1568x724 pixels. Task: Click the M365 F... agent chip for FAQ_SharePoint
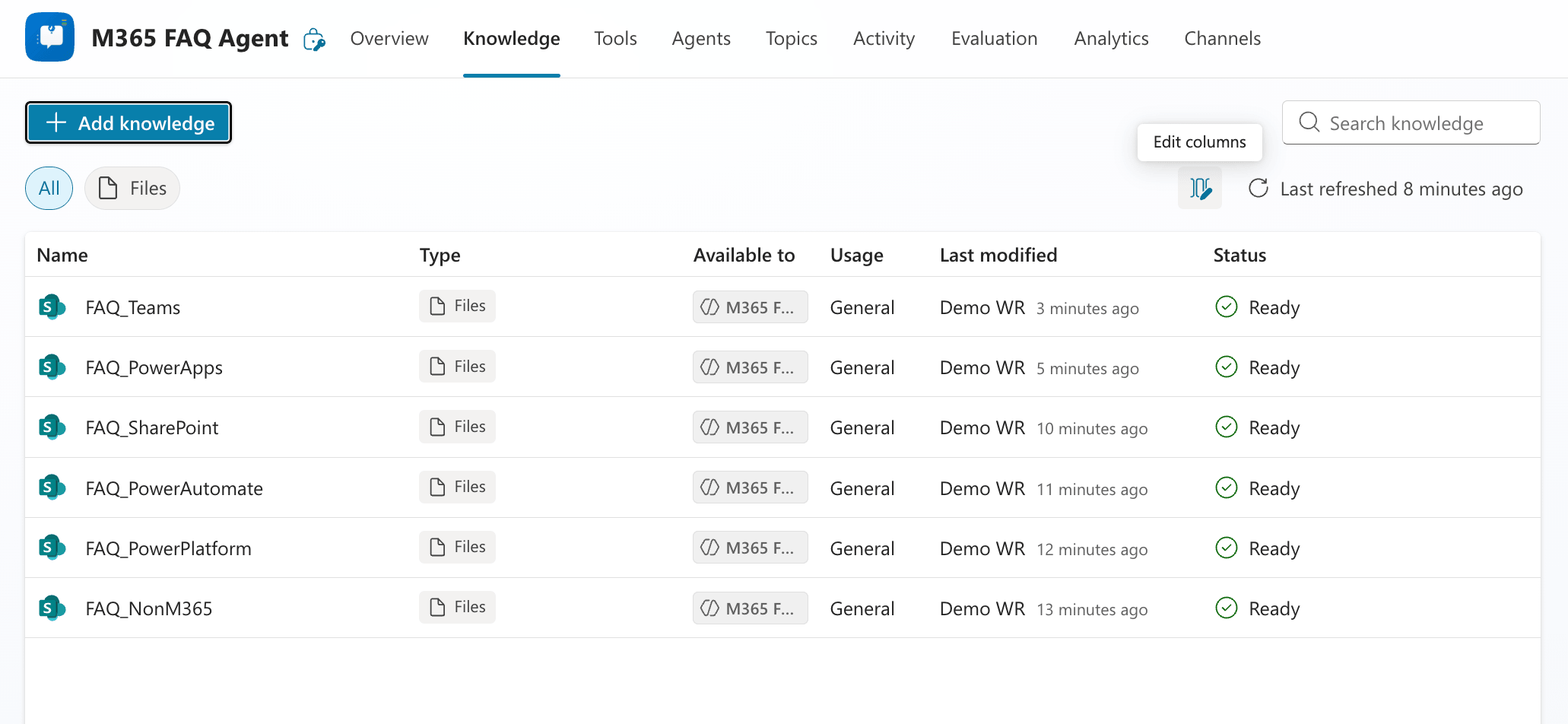click(750, 427)
